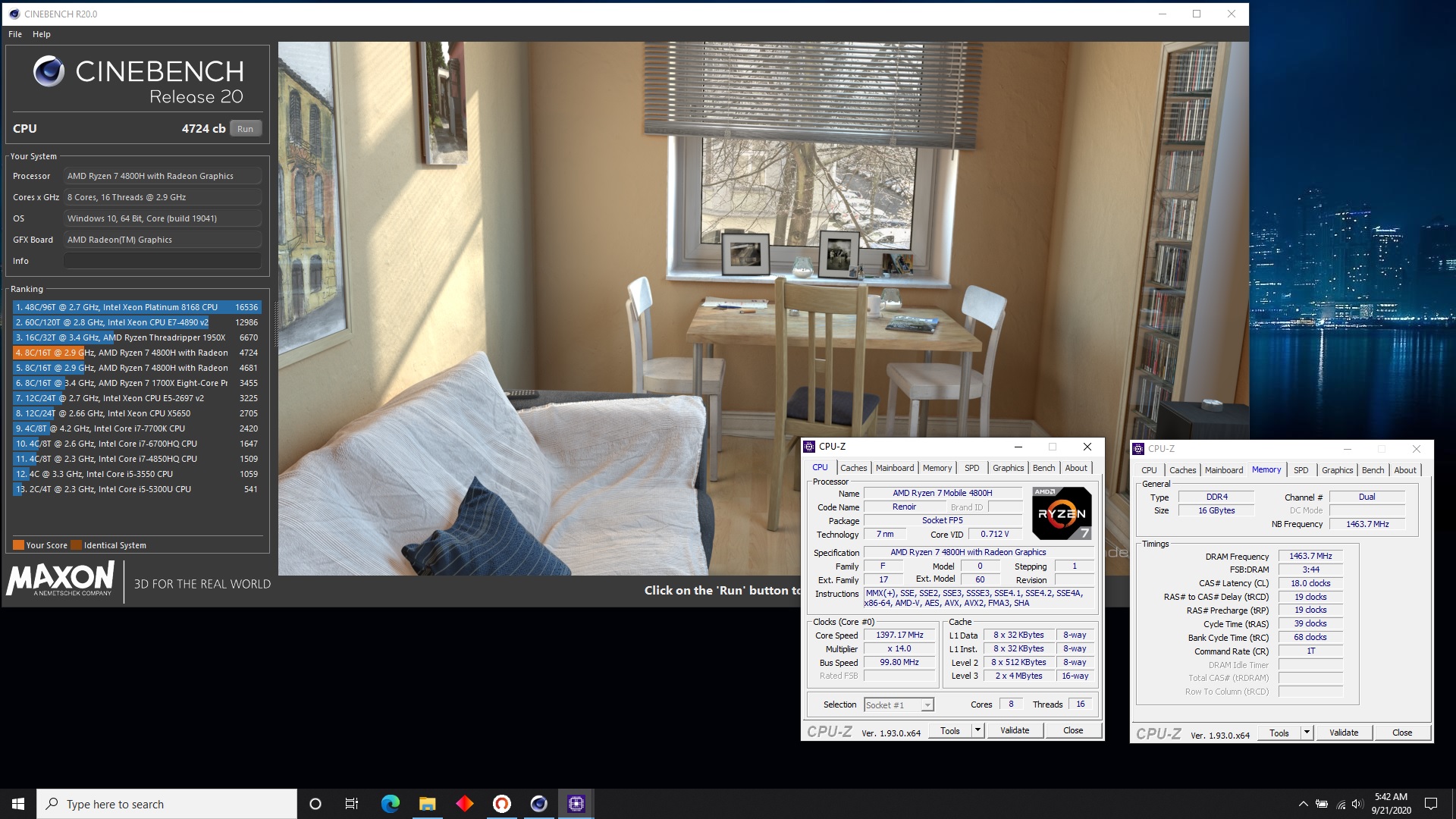Image resolution: width=1456 pixels, height=819 pixels.
Task: Close the front CPU-Z window via X
Action: click(1087, 447)
